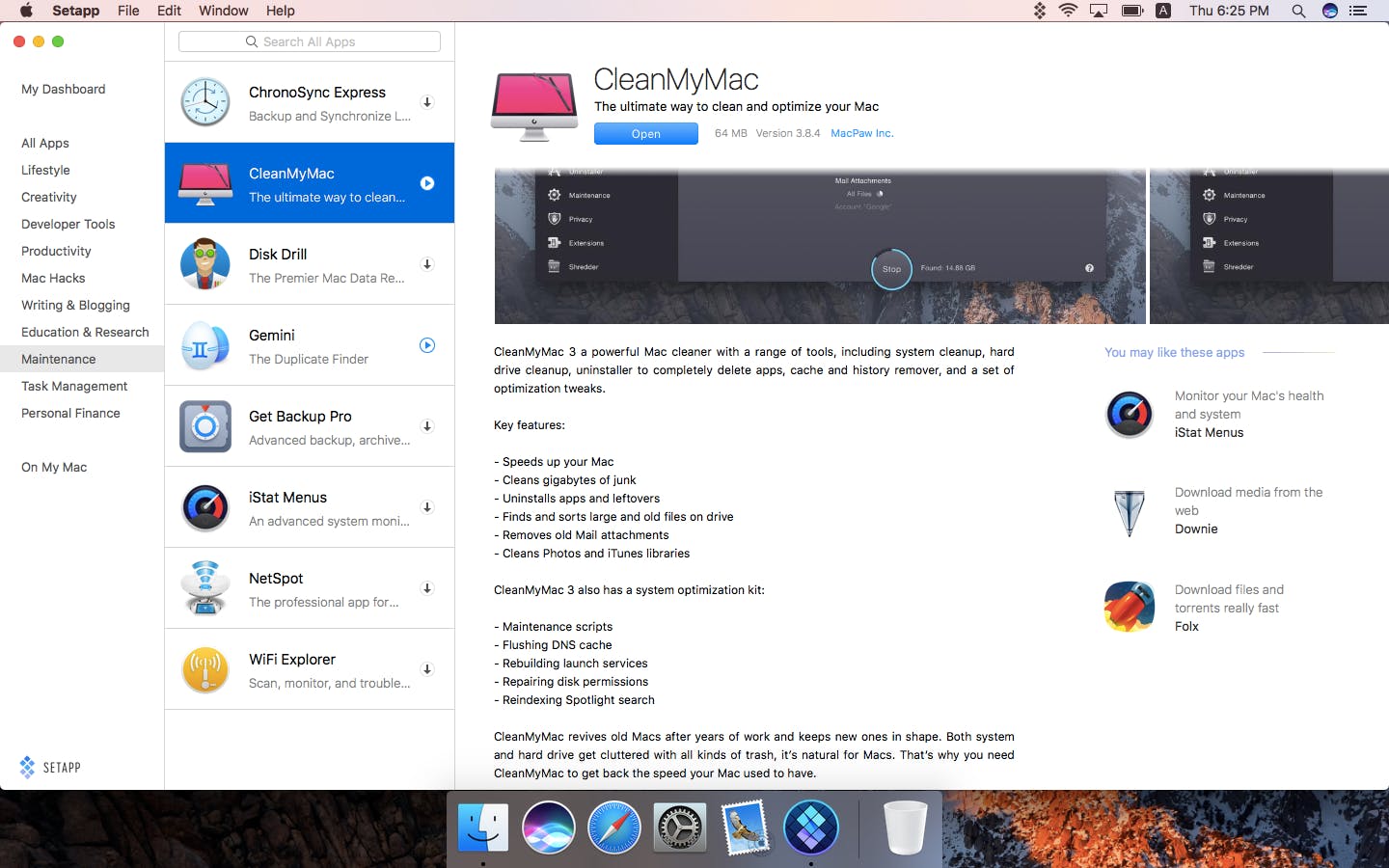Open Finder from the Dock

pyautogui.click(x=482, y=827)
